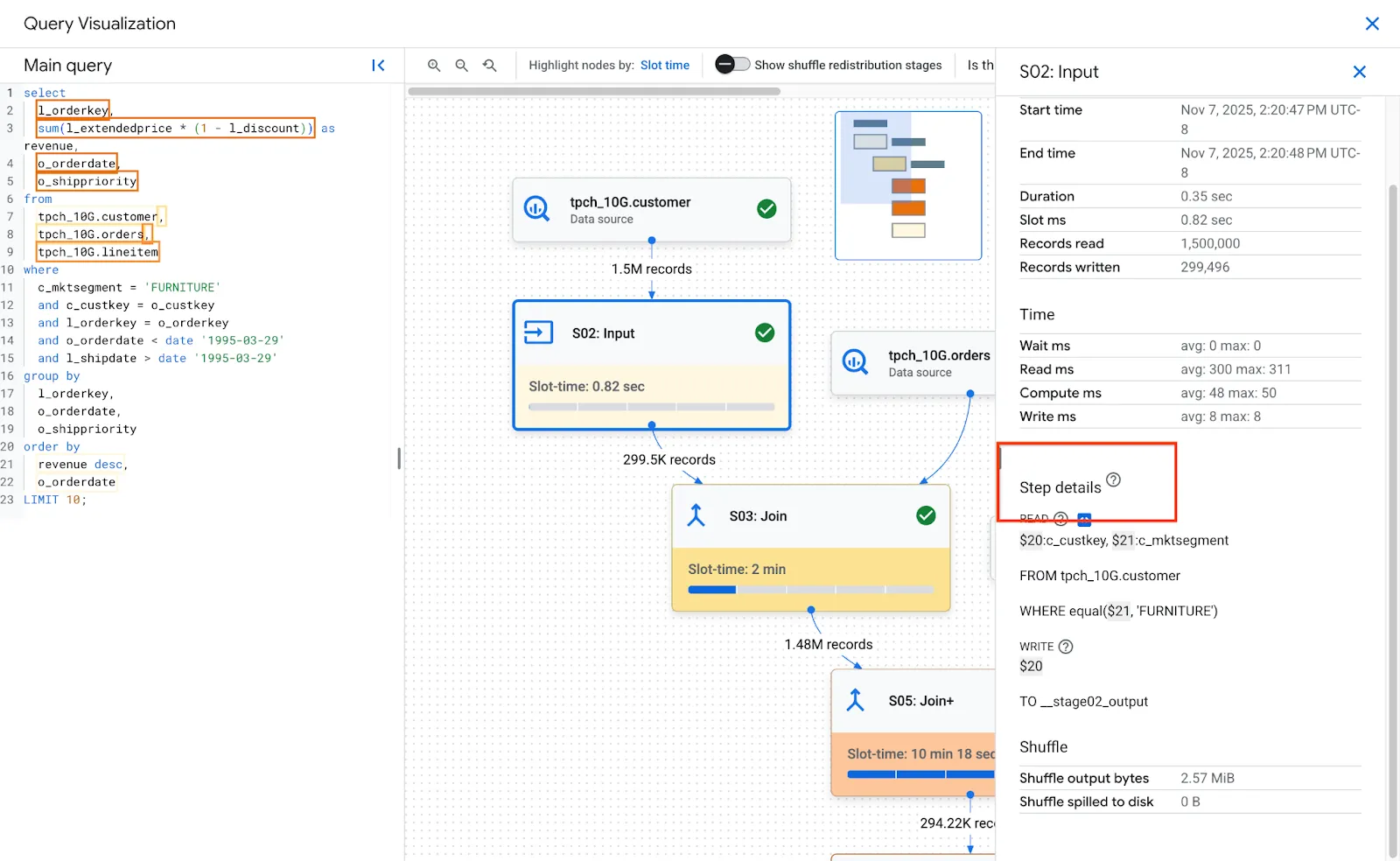Viewport: 1400px width, 861px height.
Task: Click the join icon on S05: Join+ node
Action: (856, 700)
